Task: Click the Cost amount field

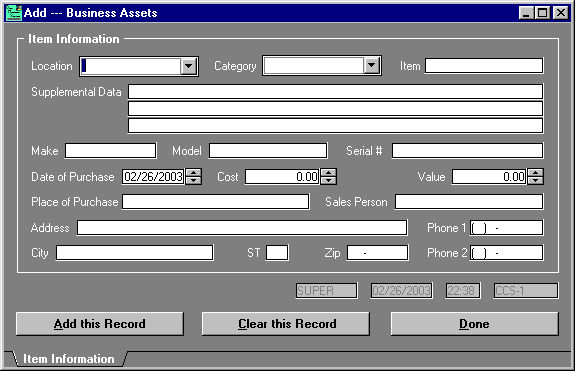Action: (282, 177)
